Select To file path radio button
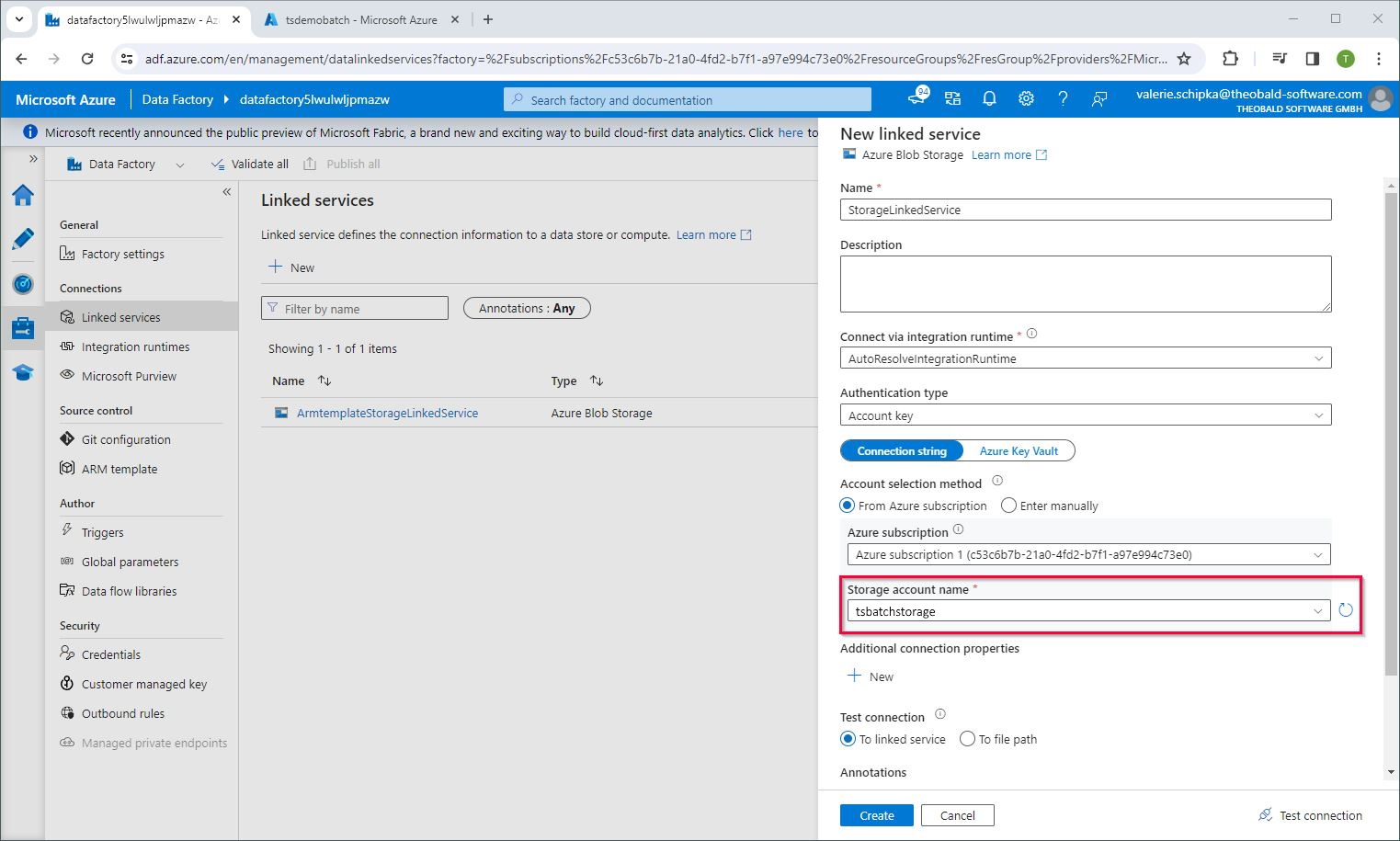This screenshot has width=1400, height=841. click(967, 739)
